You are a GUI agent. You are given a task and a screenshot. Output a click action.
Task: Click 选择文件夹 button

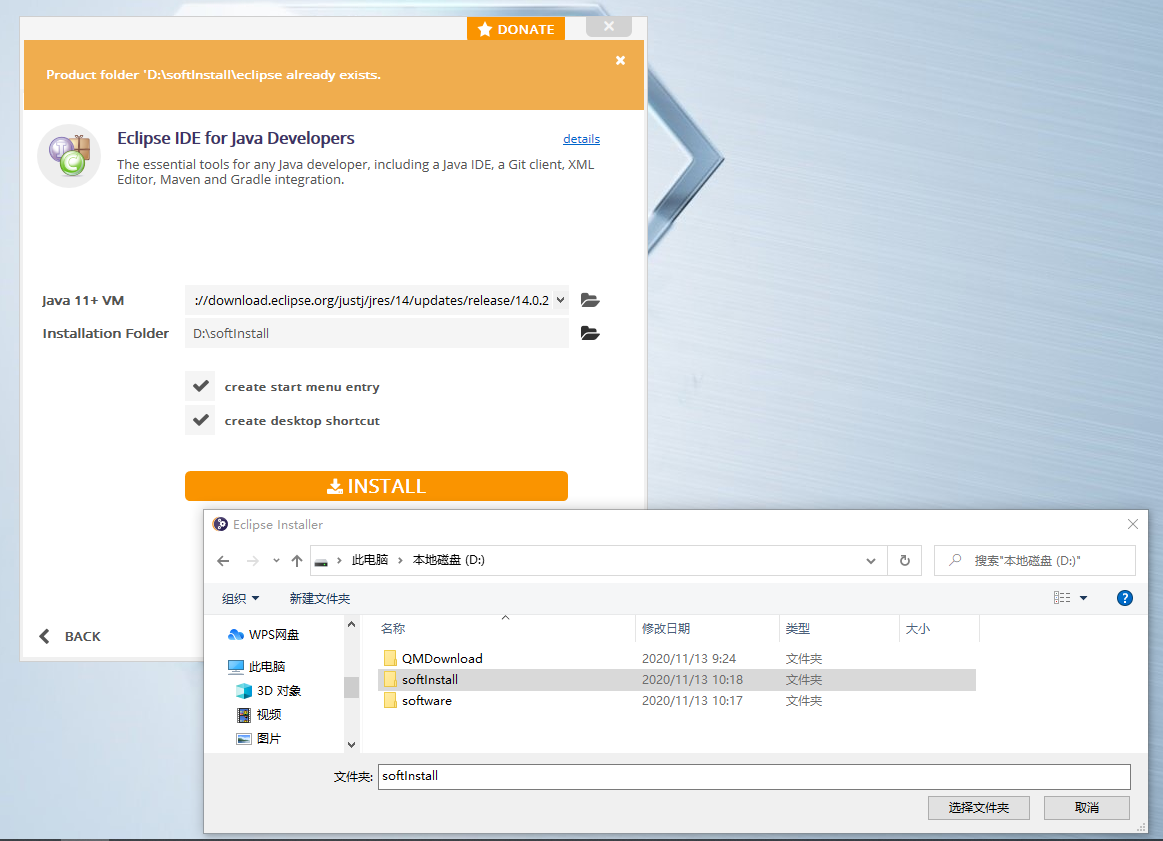click(x=978, y=808)
